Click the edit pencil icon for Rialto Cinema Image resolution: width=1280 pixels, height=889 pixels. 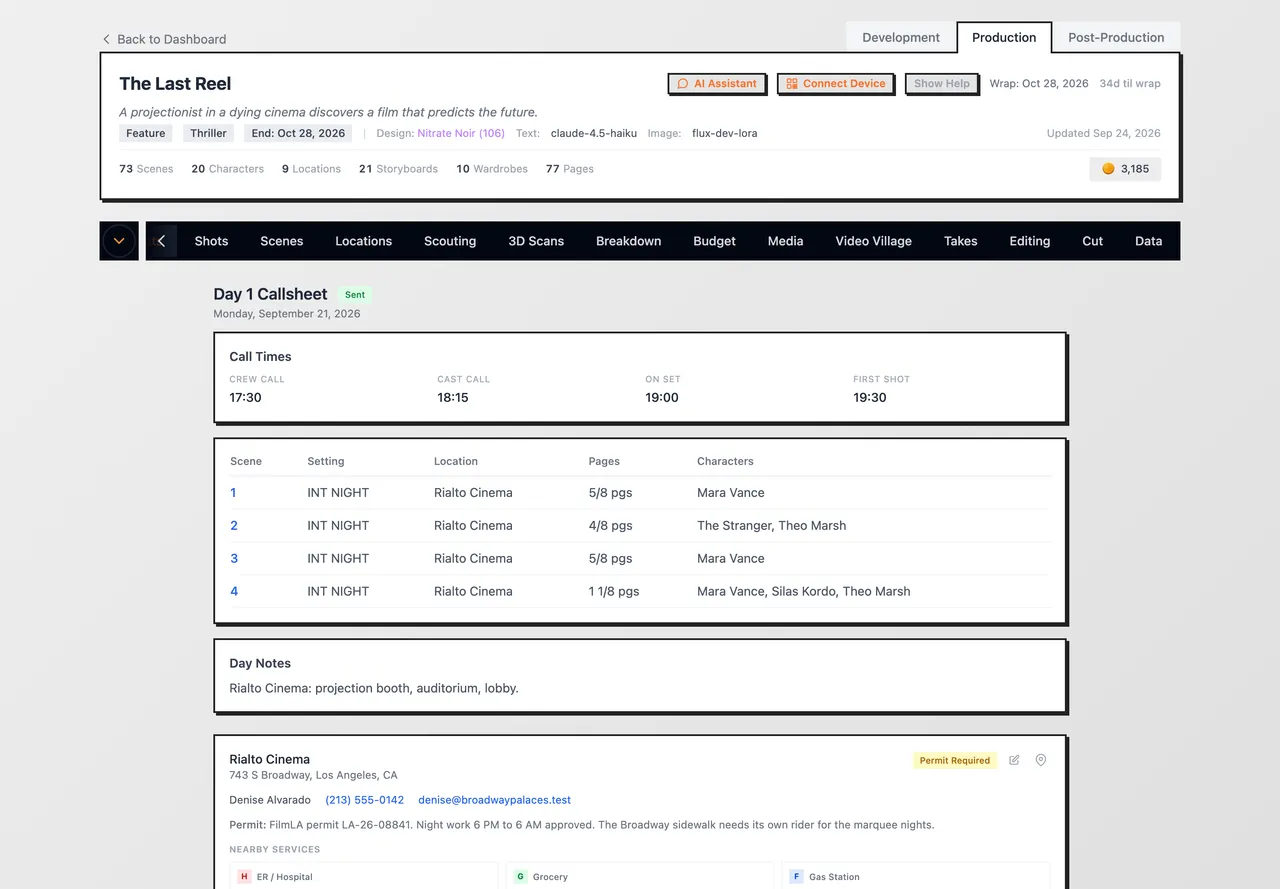click(x=1014, y=760)
